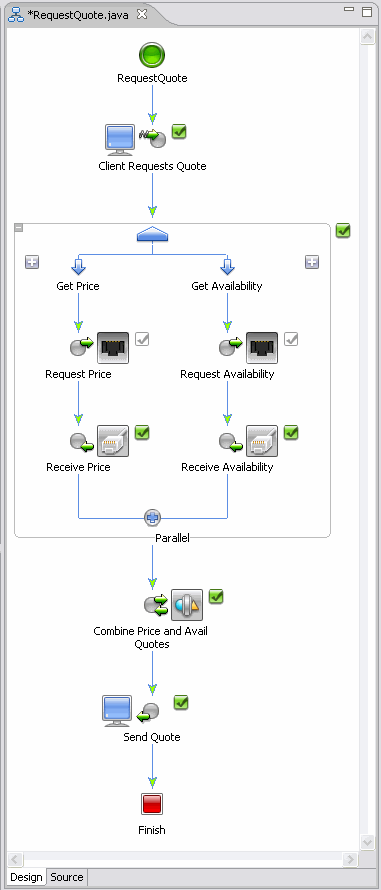381x890 pixels.
Task: Toggle gray check beside Request Price
Action: [142, 339]
